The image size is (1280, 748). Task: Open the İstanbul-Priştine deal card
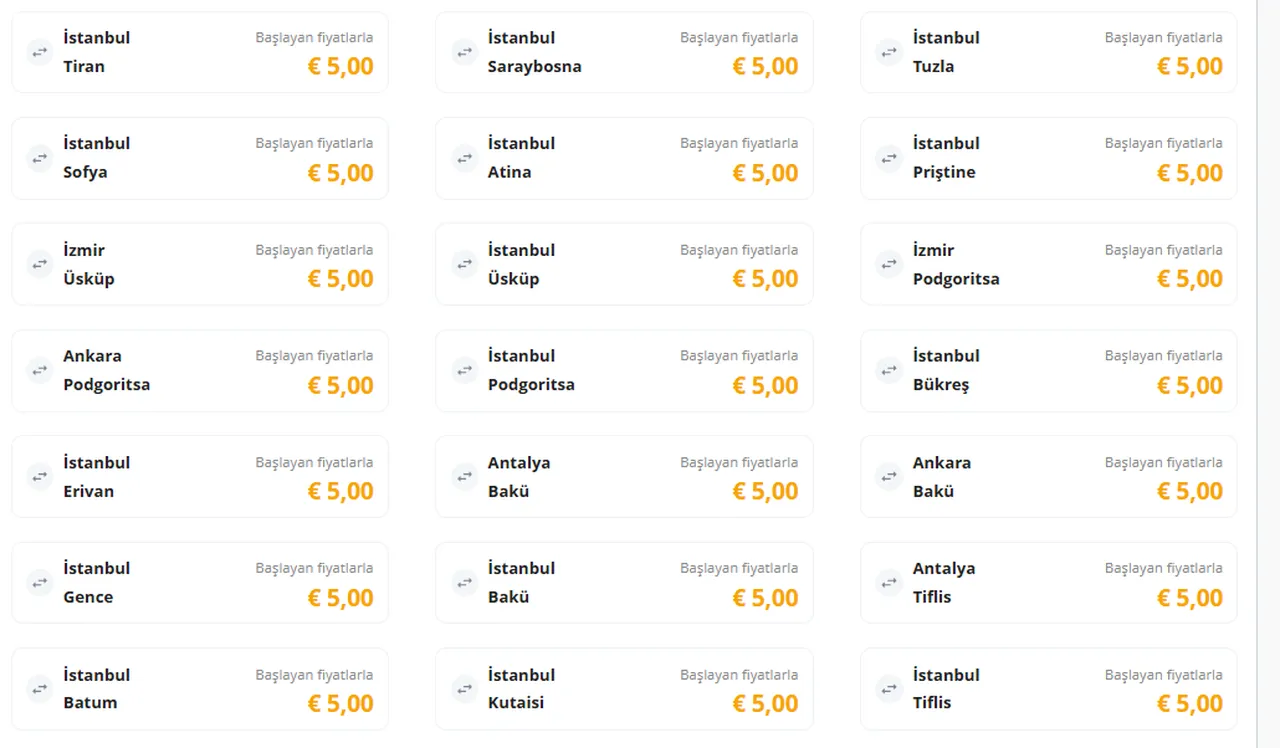(1048, 158)
